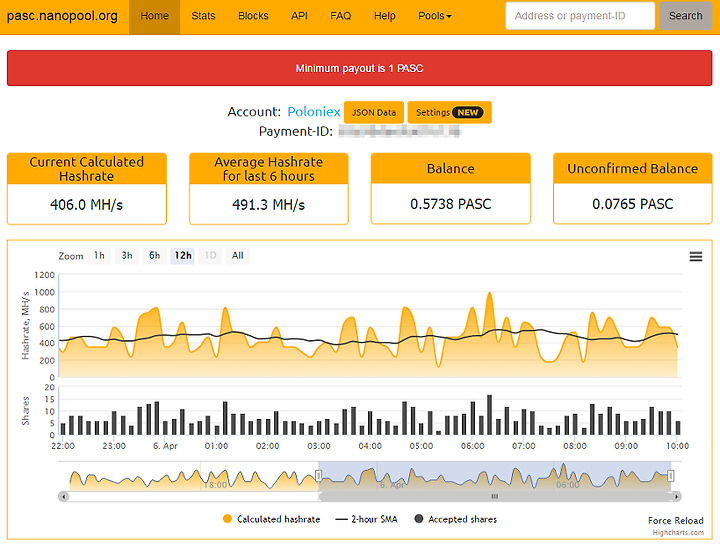The image size is (720, 547).
Task: Set chart zoom to 3h
Action: (x=127, y=256)
